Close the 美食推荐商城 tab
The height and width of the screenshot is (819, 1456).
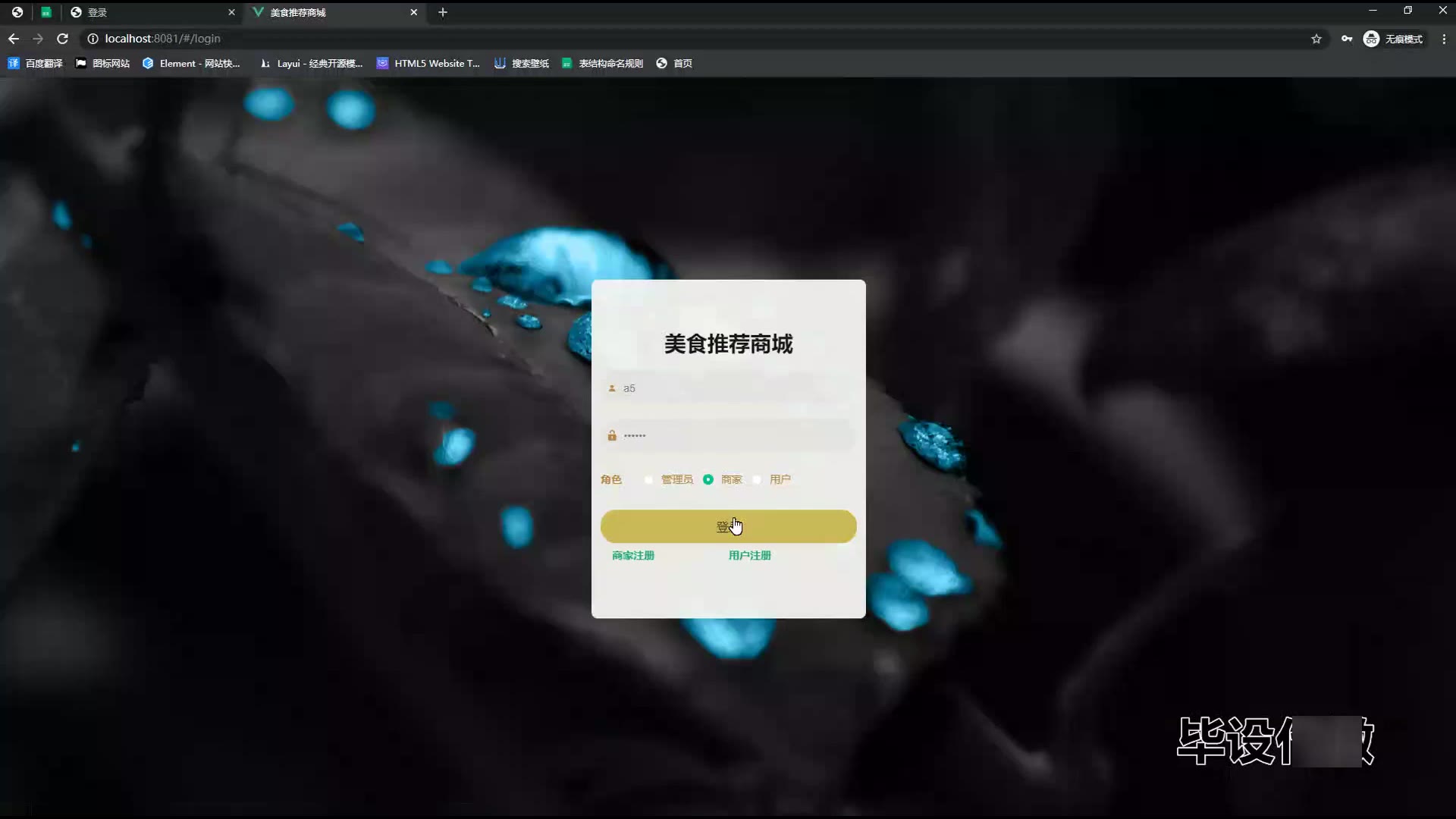point(413,12)
